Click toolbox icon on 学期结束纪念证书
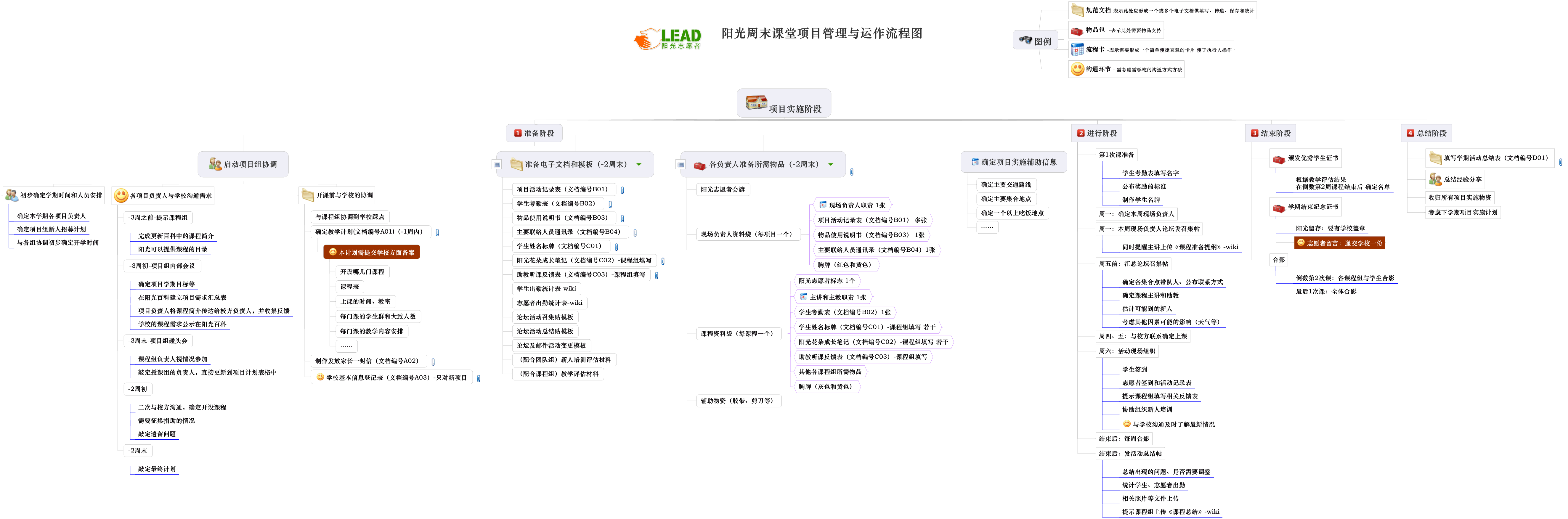1568x519 pixels. click(1279, 208)
